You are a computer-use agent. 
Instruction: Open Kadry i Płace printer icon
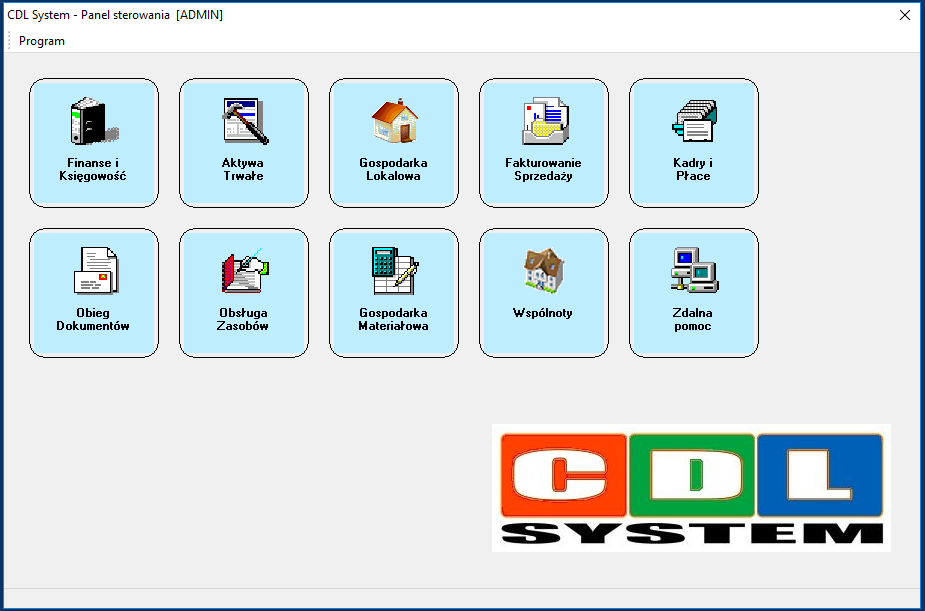(x=693, y=122)
